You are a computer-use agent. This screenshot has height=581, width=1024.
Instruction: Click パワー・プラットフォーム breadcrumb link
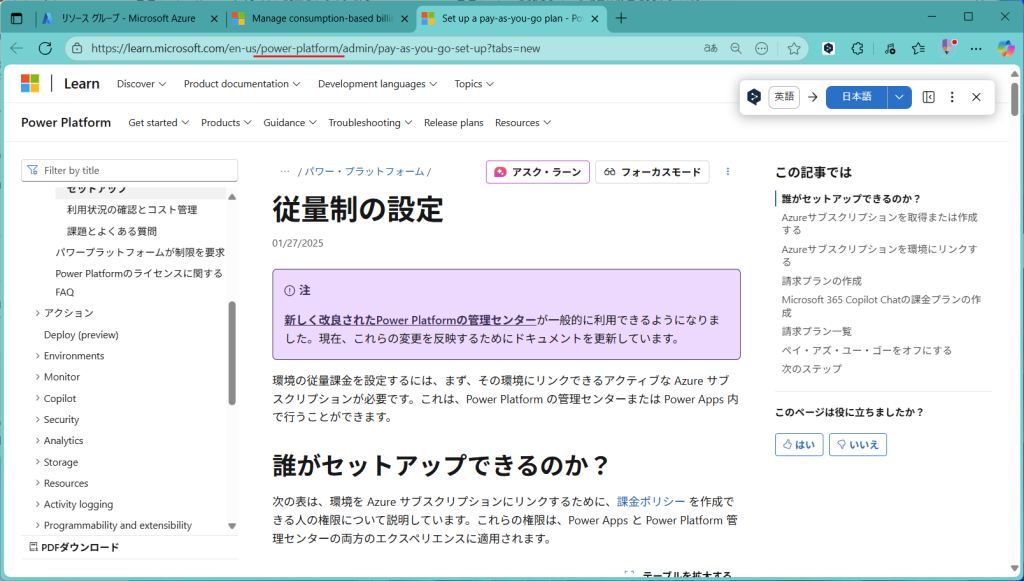pos(364,172)
